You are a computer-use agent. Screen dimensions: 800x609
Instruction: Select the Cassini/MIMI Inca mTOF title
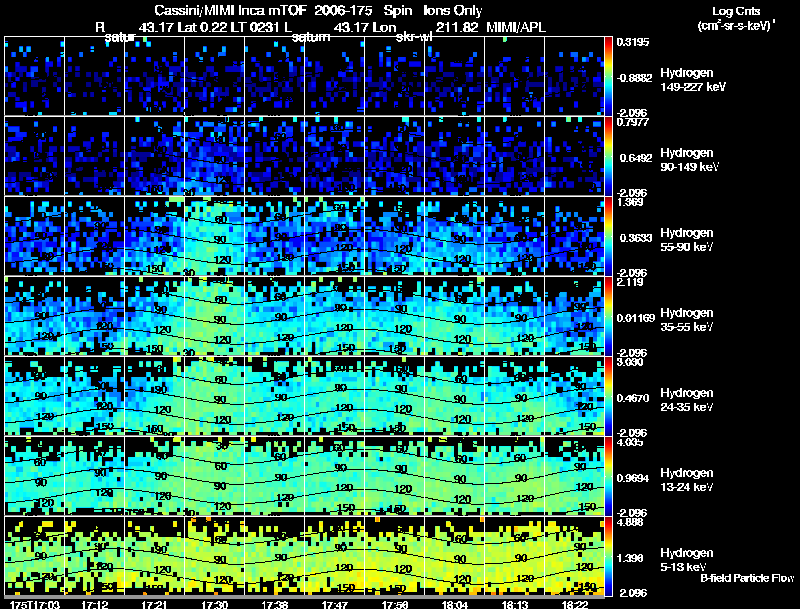(x=210, y=11)
